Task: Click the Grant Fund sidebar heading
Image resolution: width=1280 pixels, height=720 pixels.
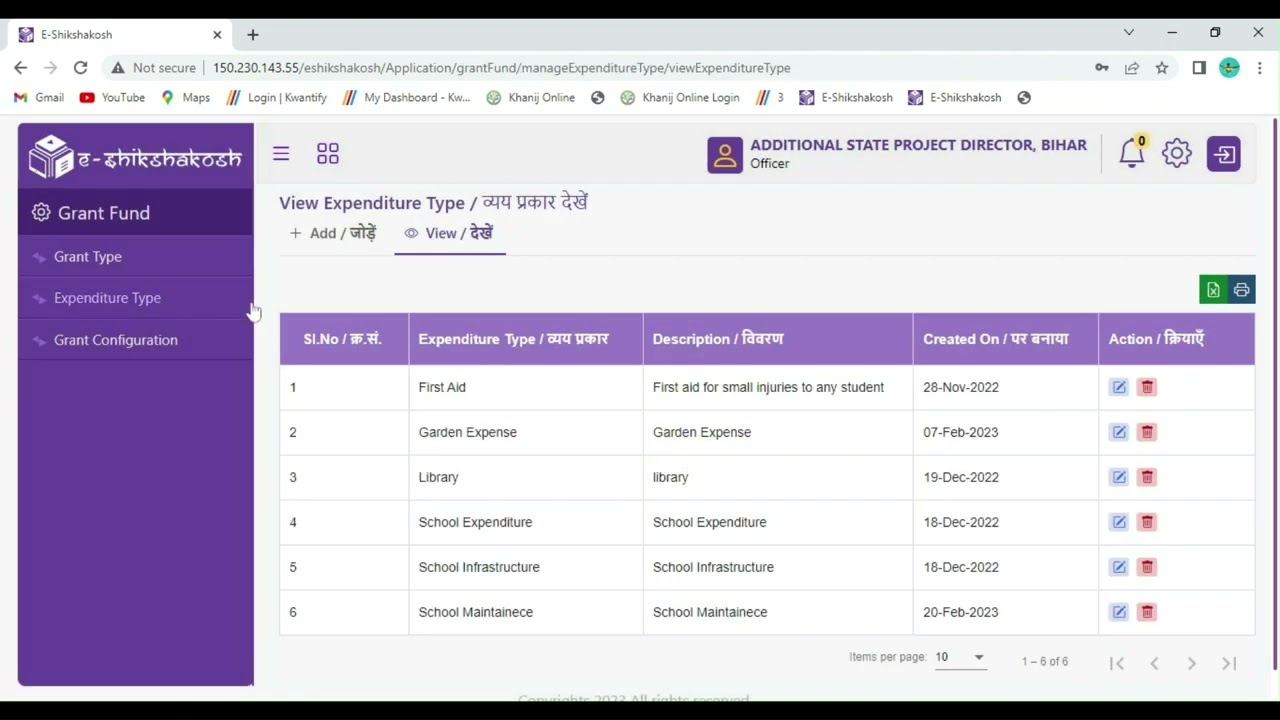Action: coord(135,213)
